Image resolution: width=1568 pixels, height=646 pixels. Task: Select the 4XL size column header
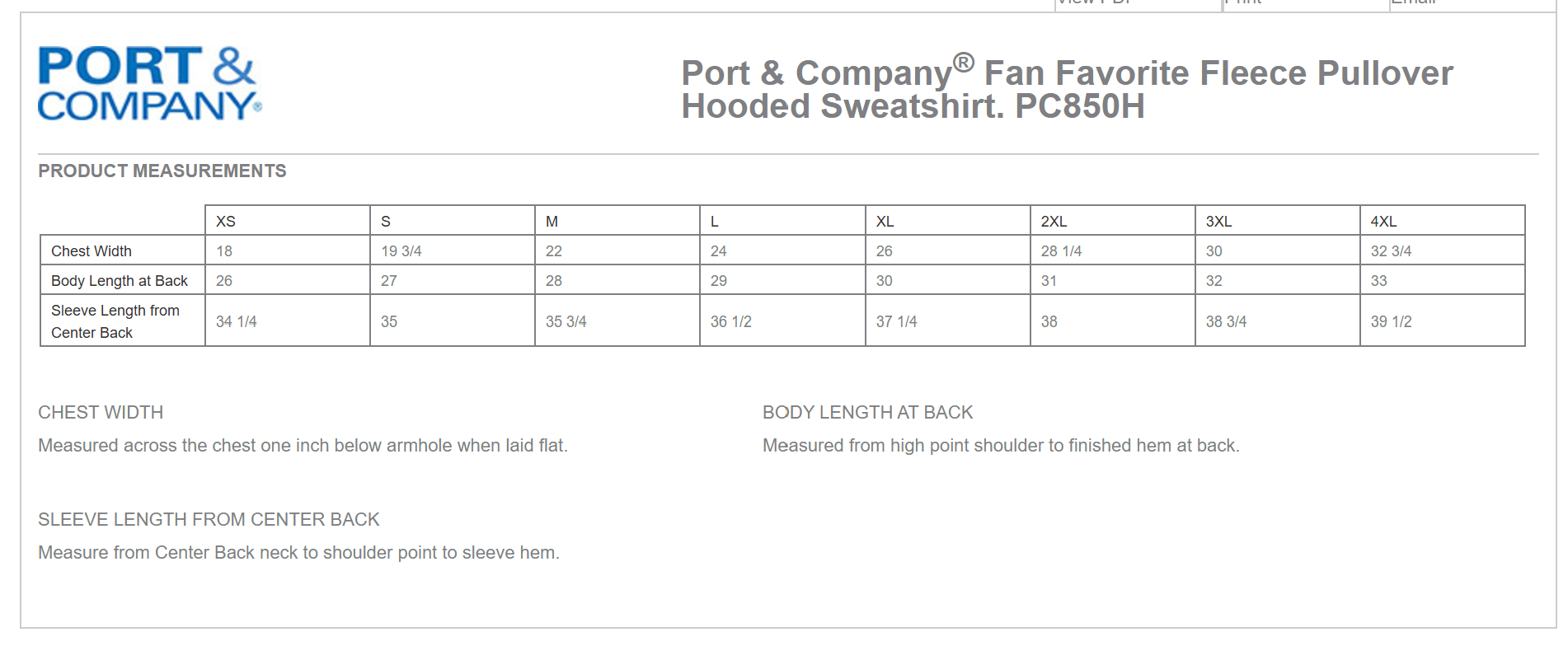[x=1442, y=221]
